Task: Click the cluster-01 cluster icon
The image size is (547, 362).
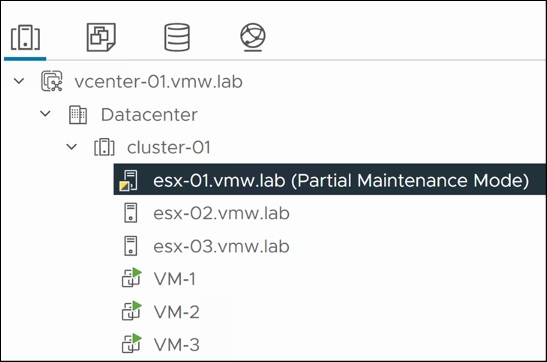Action: (104, 147)
